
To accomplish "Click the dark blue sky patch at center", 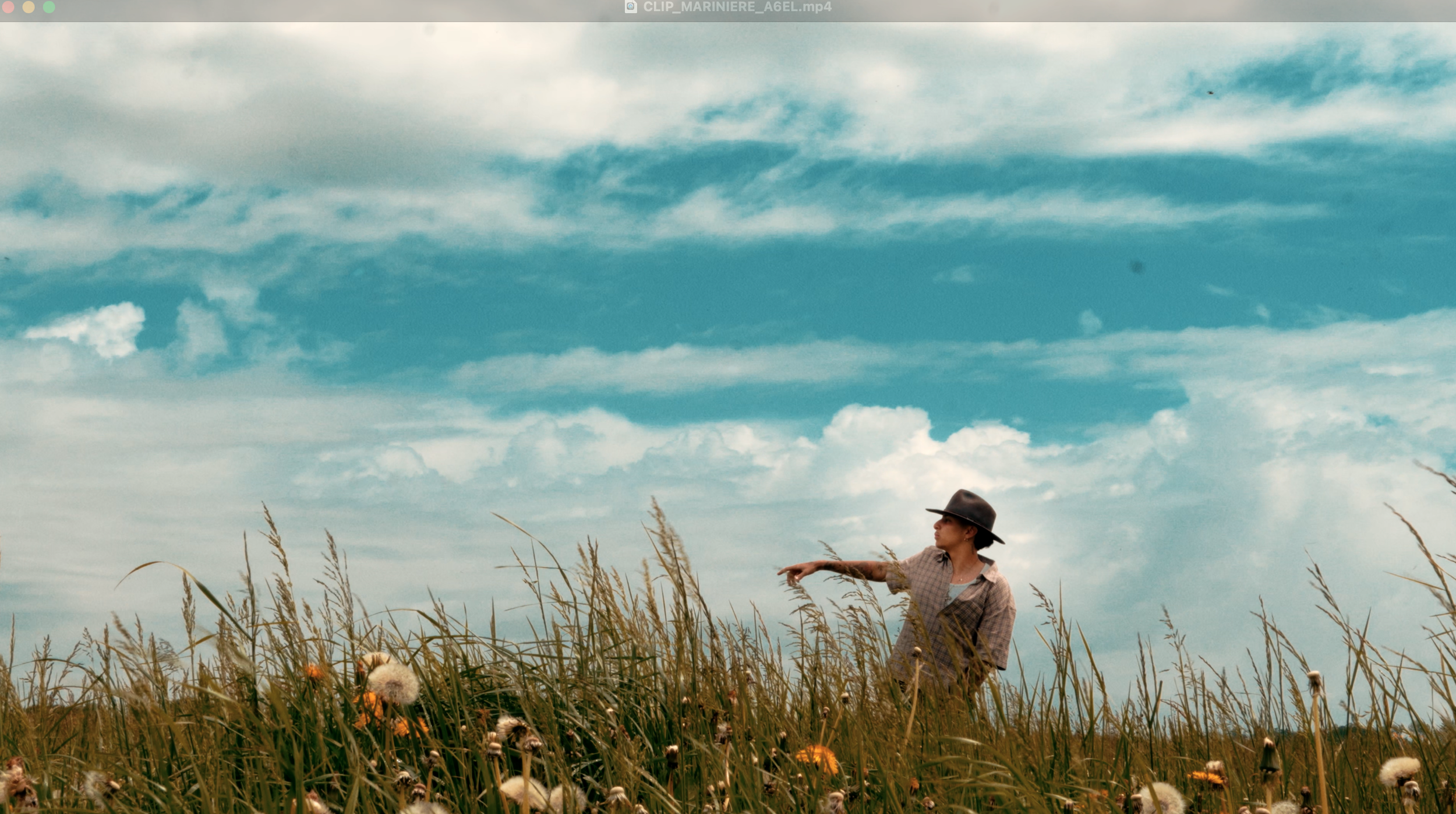I will tap(728, 291).
